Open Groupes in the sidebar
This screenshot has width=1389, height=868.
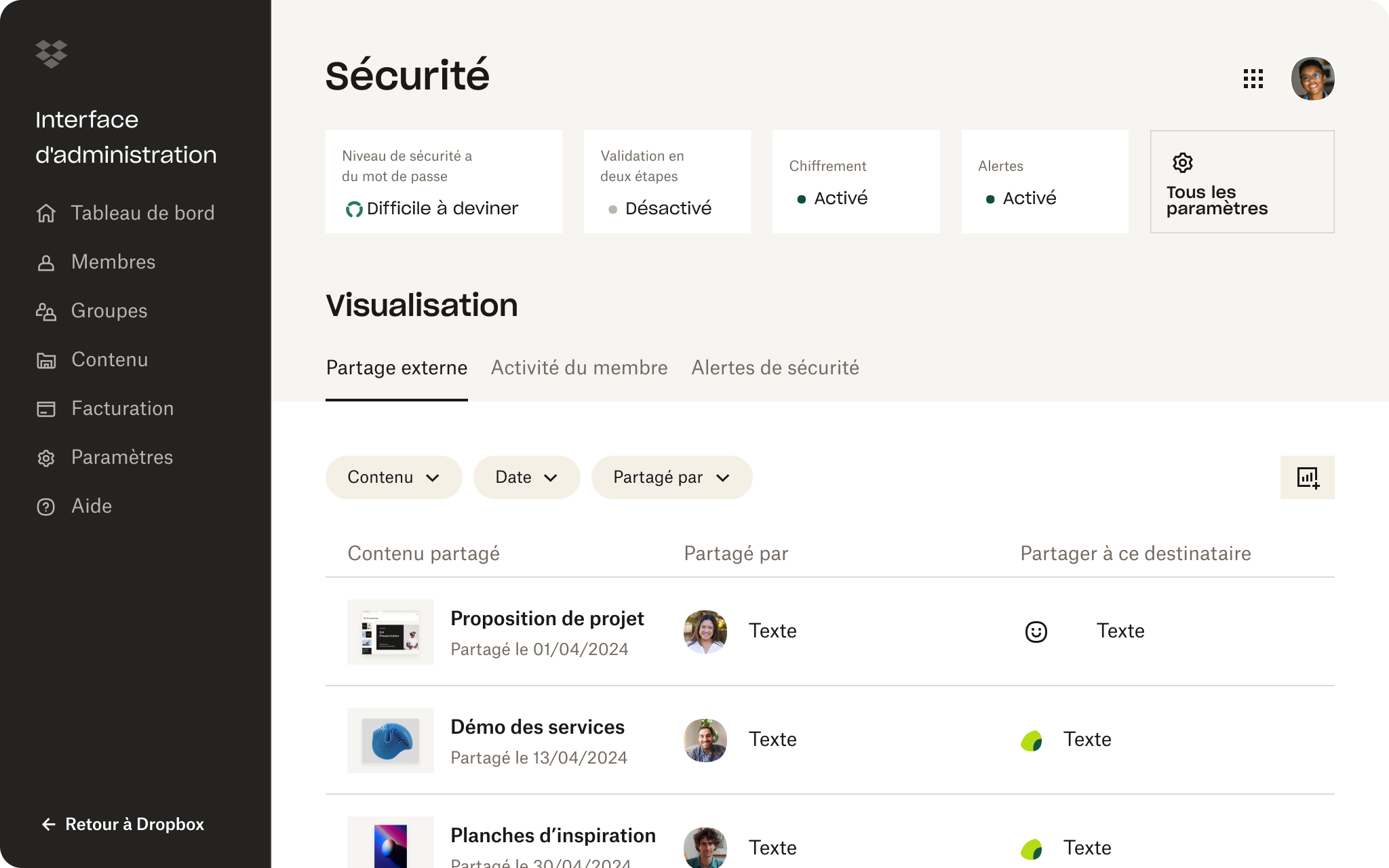(x=92, y=311)
